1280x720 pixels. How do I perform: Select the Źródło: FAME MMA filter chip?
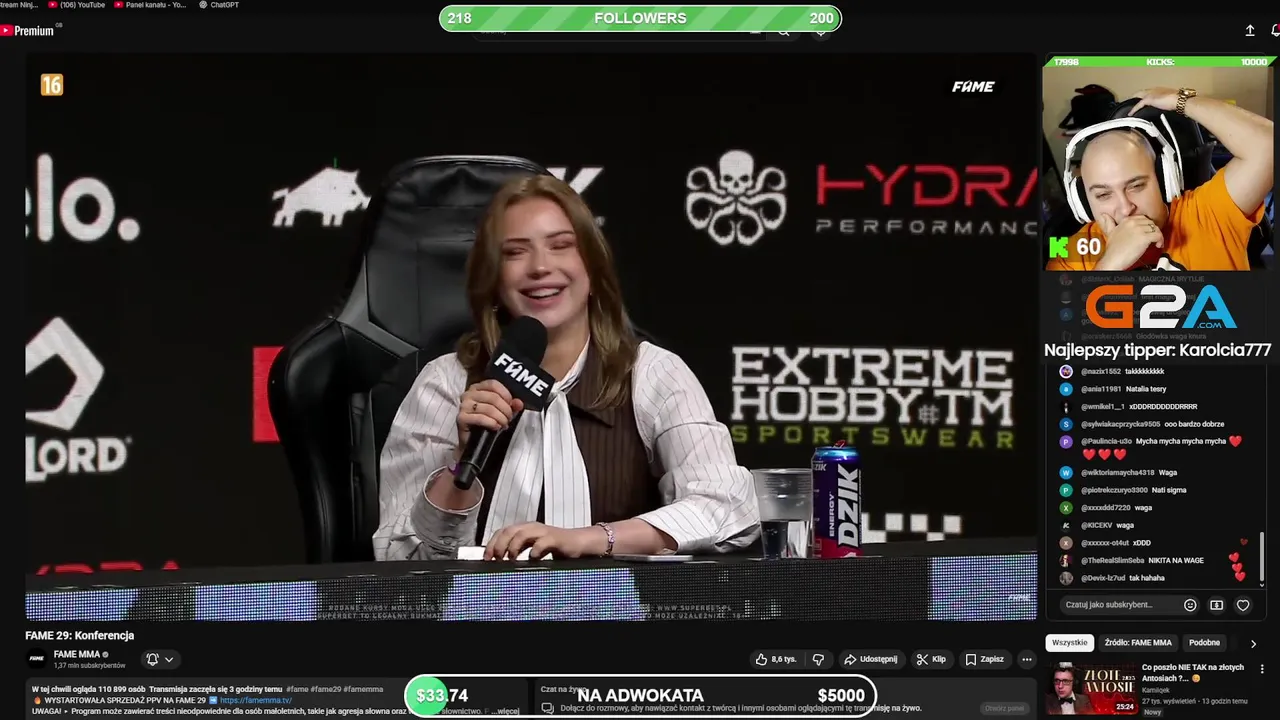pyautogui.click(x=1138, y=642)
